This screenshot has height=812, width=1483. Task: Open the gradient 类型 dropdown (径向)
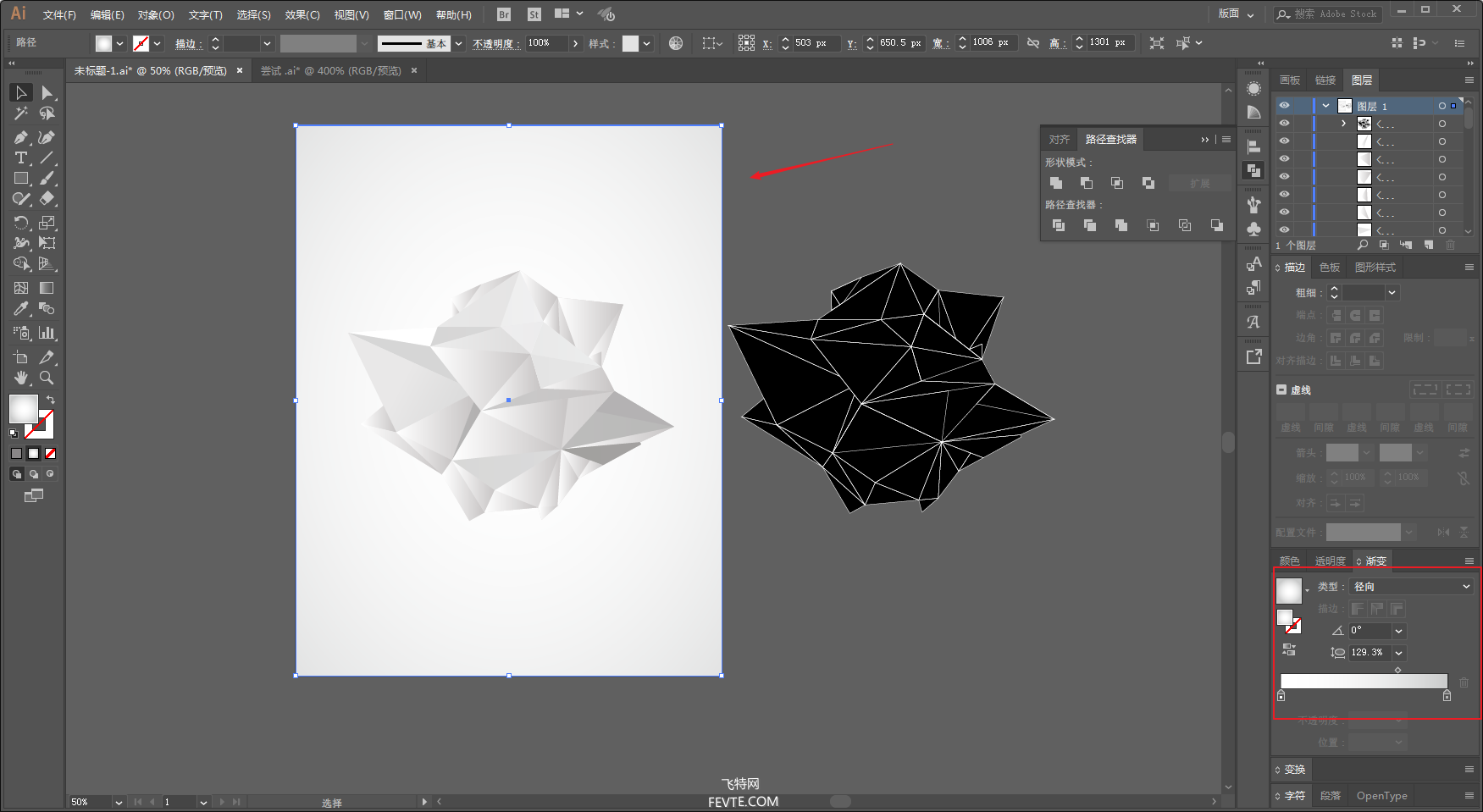(1412, 586)
